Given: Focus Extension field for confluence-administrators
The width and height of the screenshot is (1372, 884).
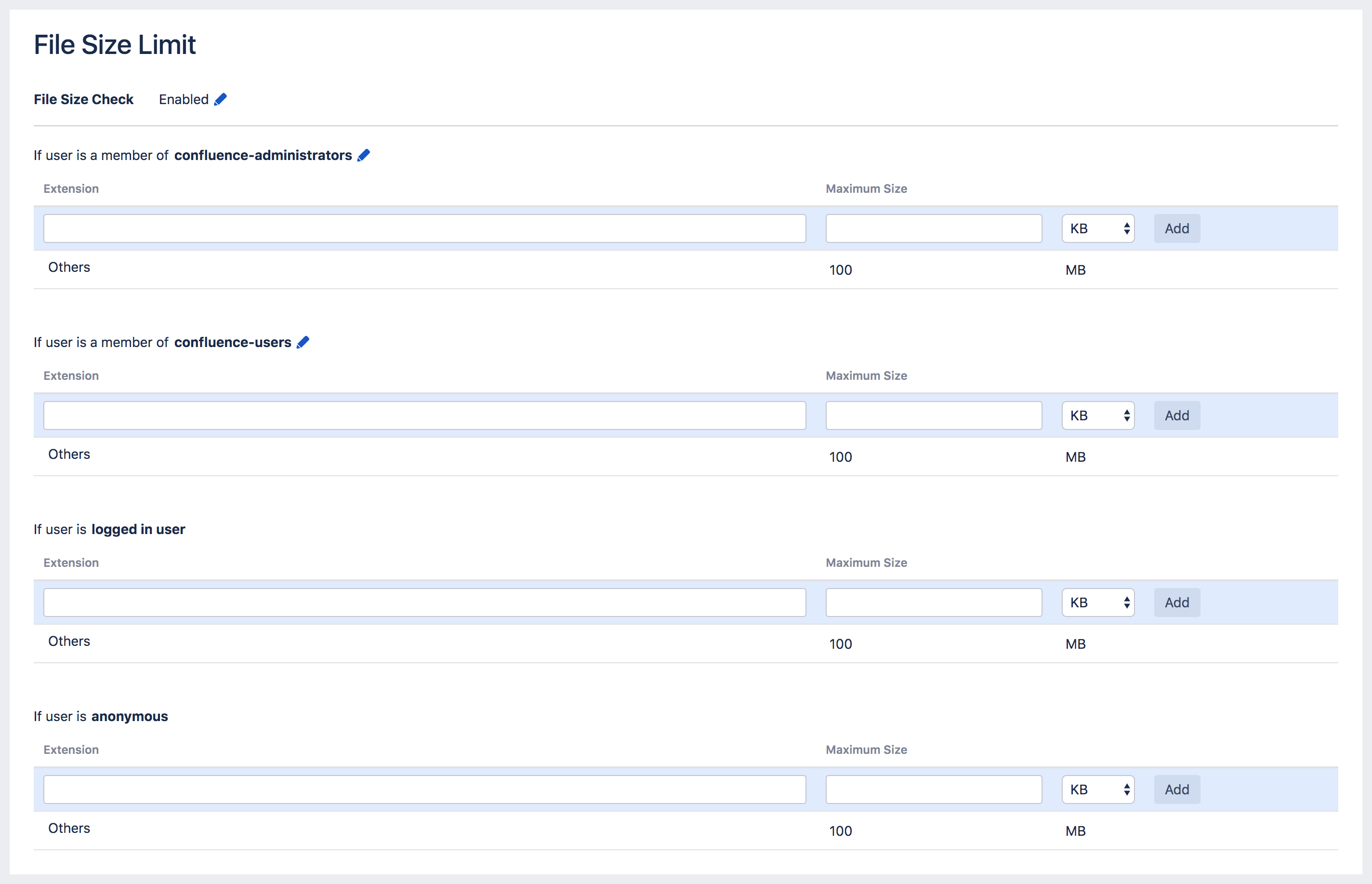Looking at the screenshot, I should click(x=424, y=228).
